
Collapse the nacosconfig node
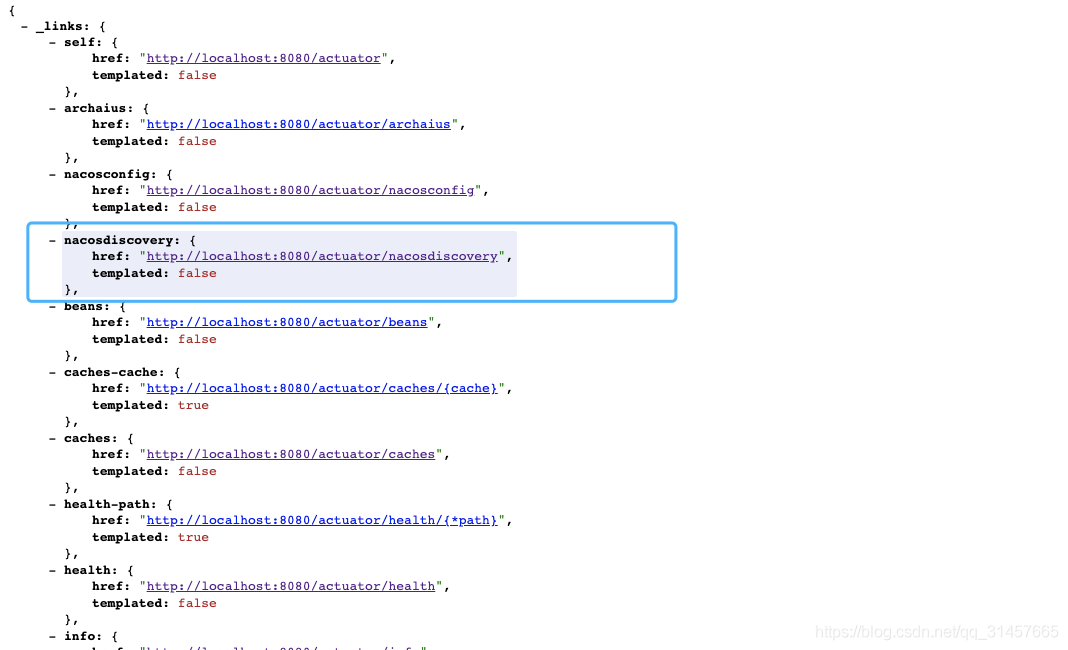[52, 174]
